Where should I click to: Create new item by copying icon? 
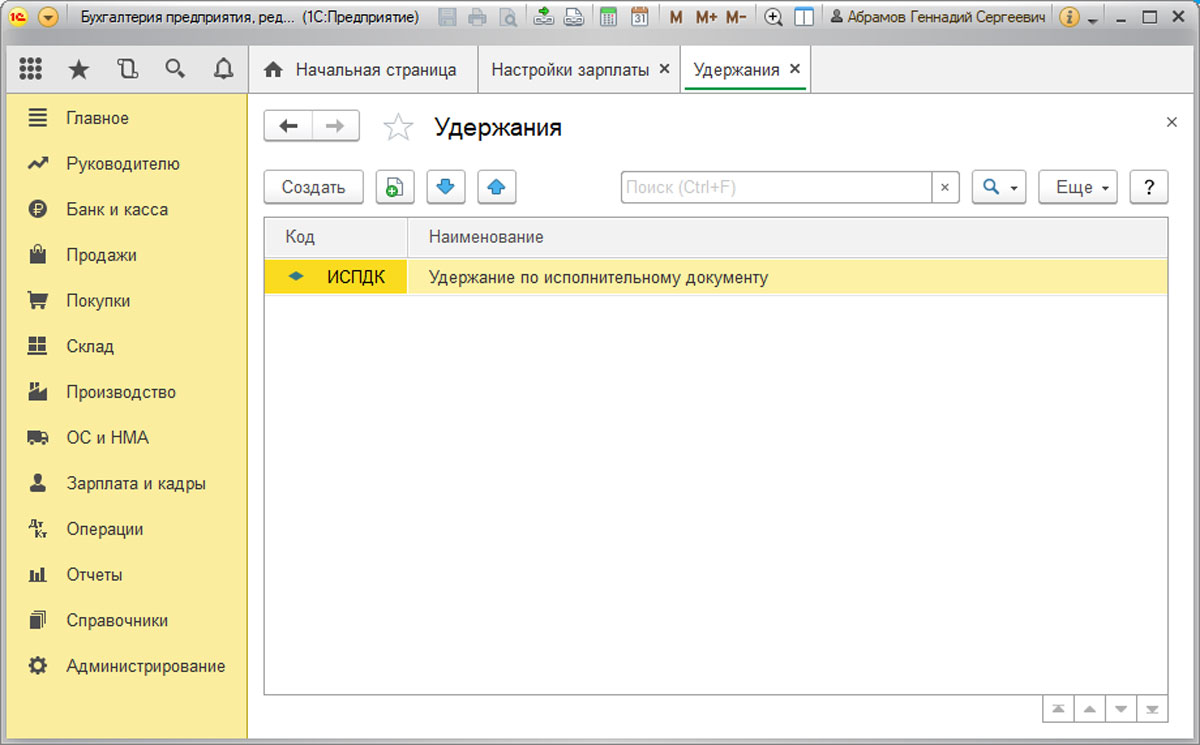(395, 187)
